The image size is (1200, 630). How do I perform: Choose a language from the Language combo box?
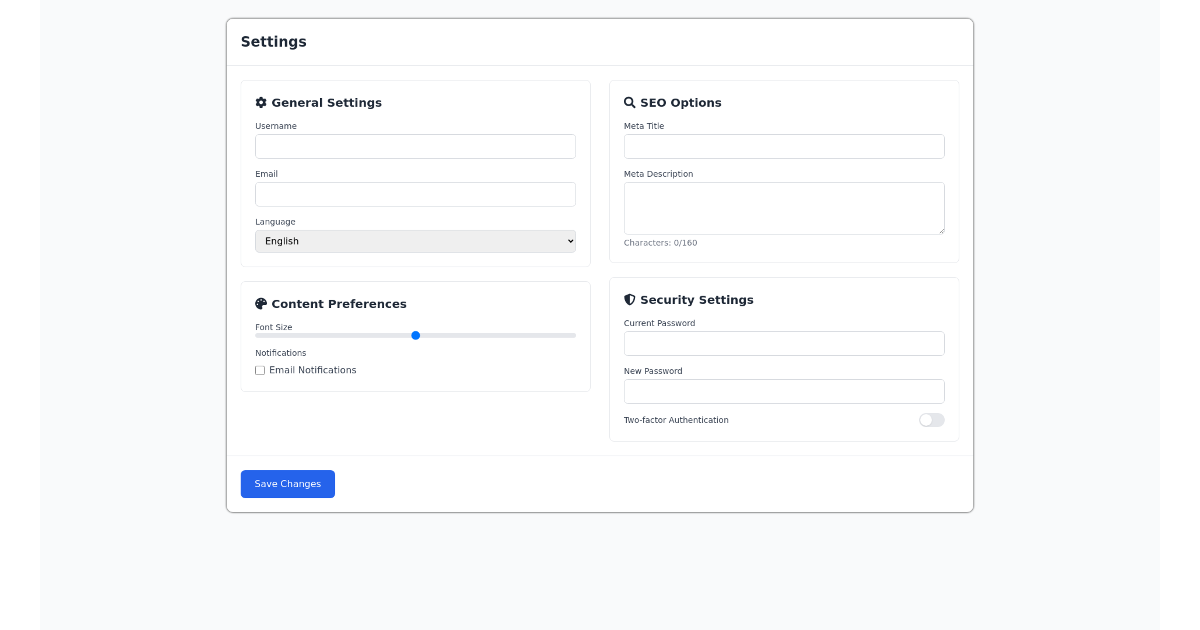pyautogui.click(x=415, y=241)
